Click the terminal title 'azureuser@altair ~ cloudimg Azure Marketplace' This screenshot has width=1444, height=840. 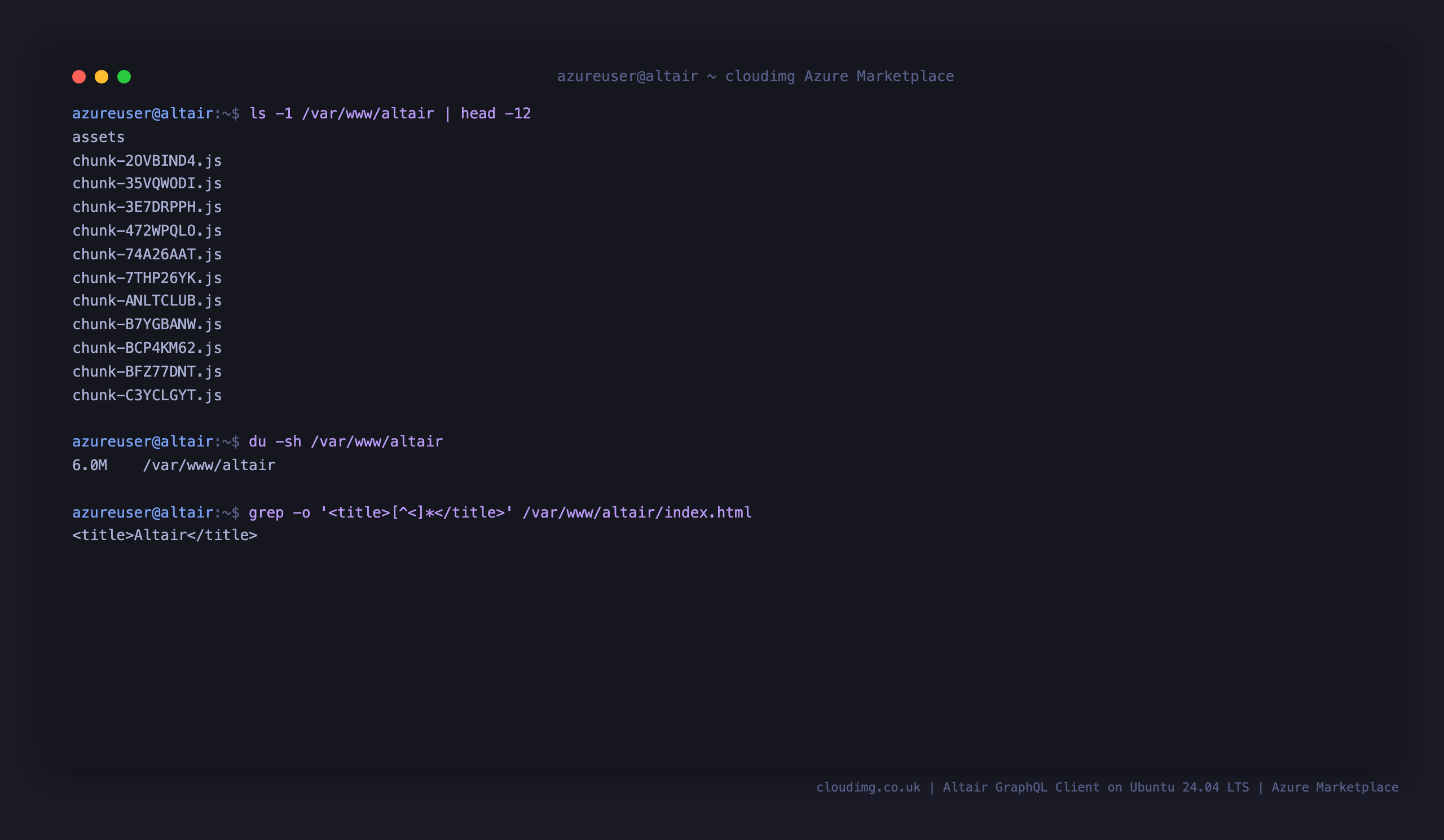tap(755, 76)
